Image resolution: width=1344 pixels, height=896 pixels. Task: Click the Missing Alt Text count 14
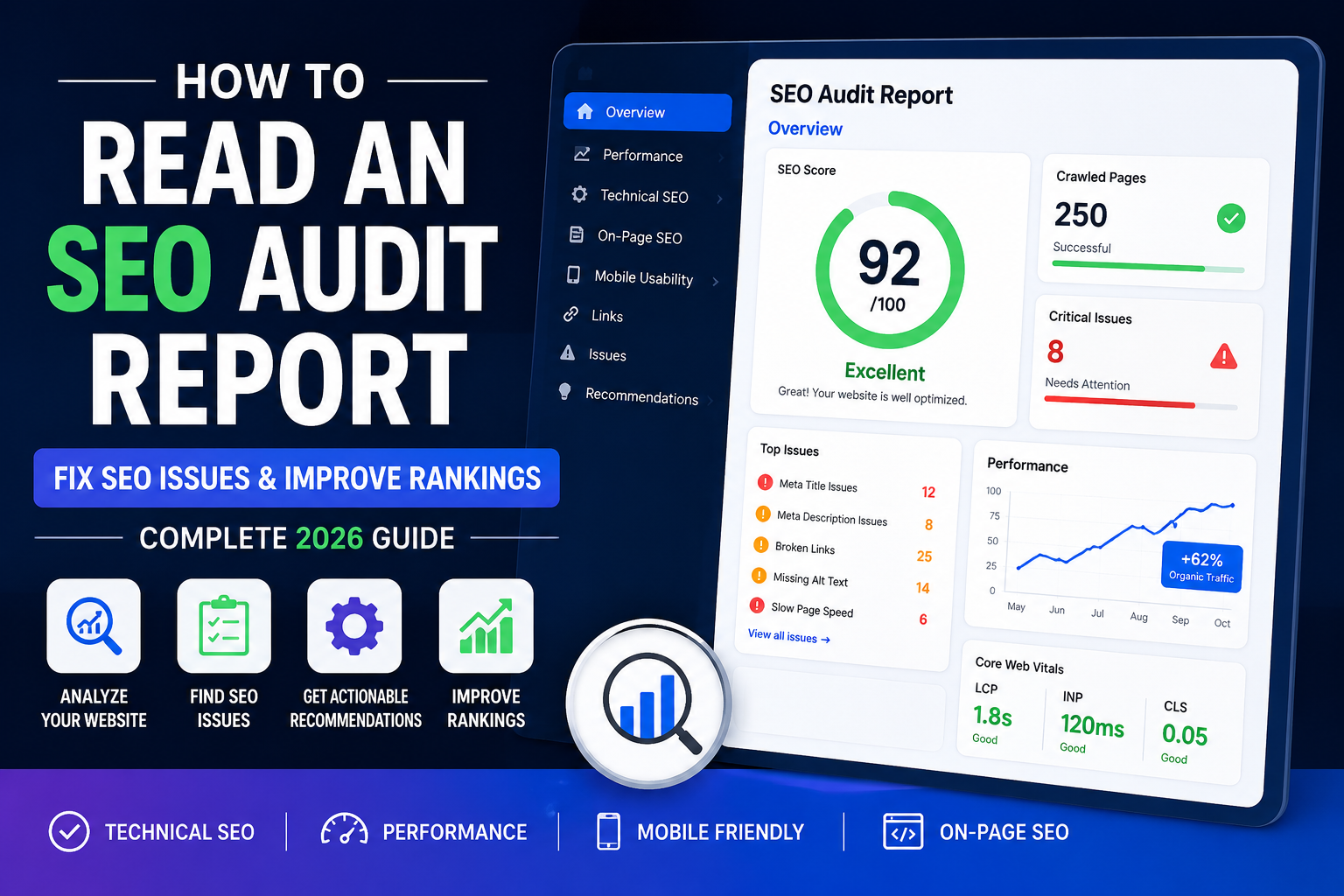(922, 588)
